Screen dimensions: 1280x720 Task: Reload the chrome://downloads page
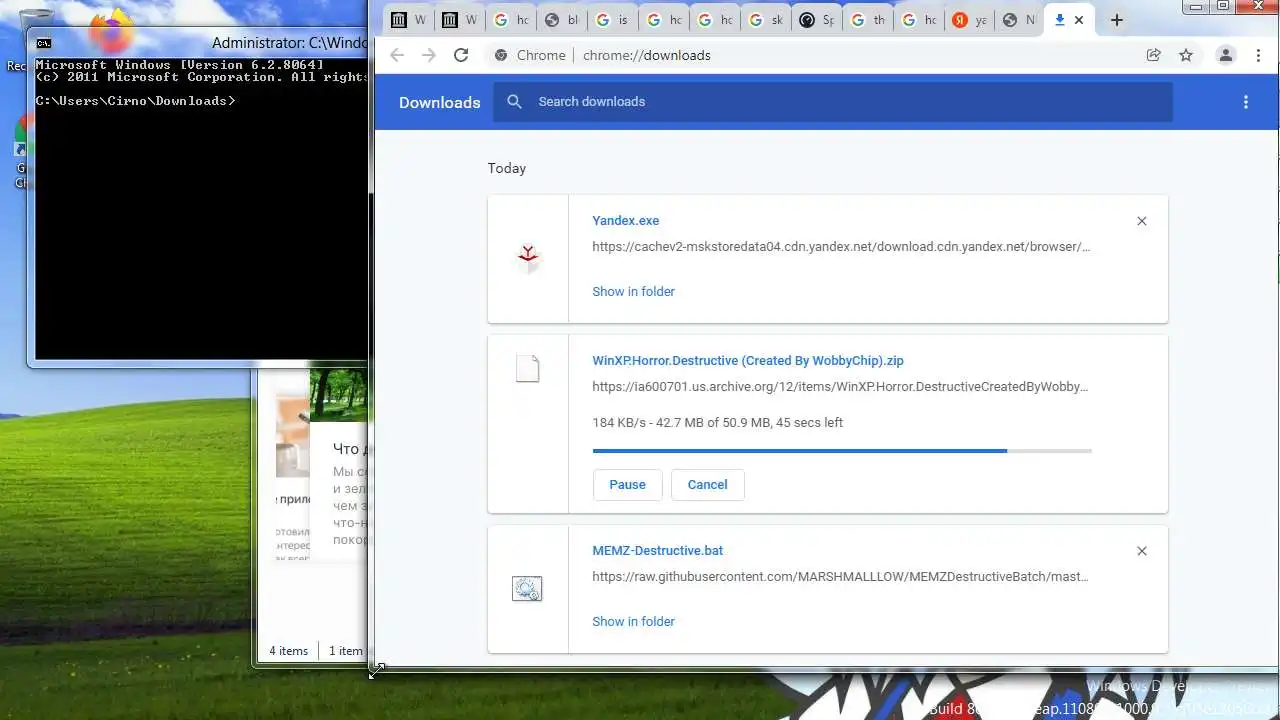(x=461, y=55)
